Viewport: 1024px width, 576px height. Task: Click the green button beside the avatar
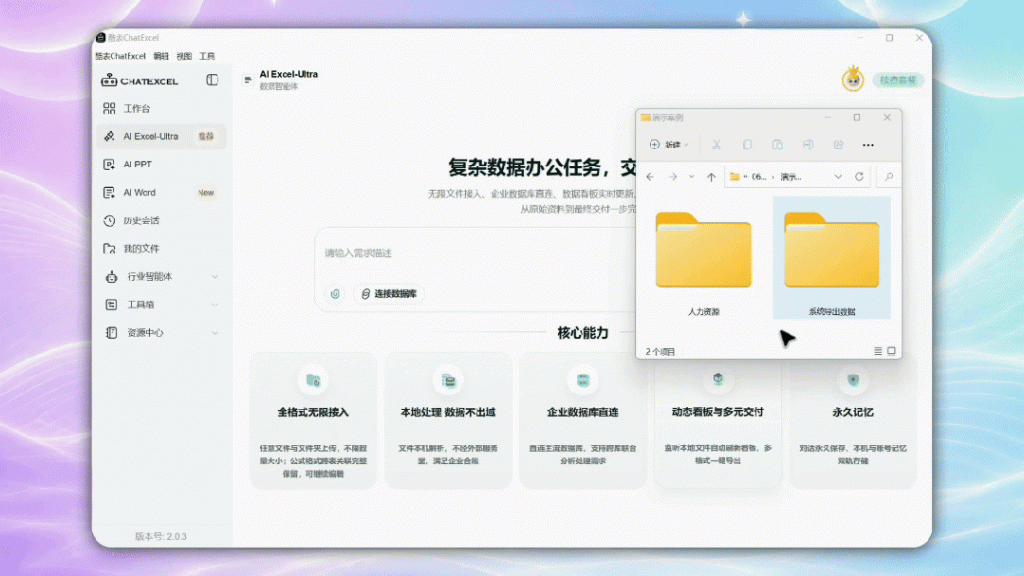pos(898,80)
